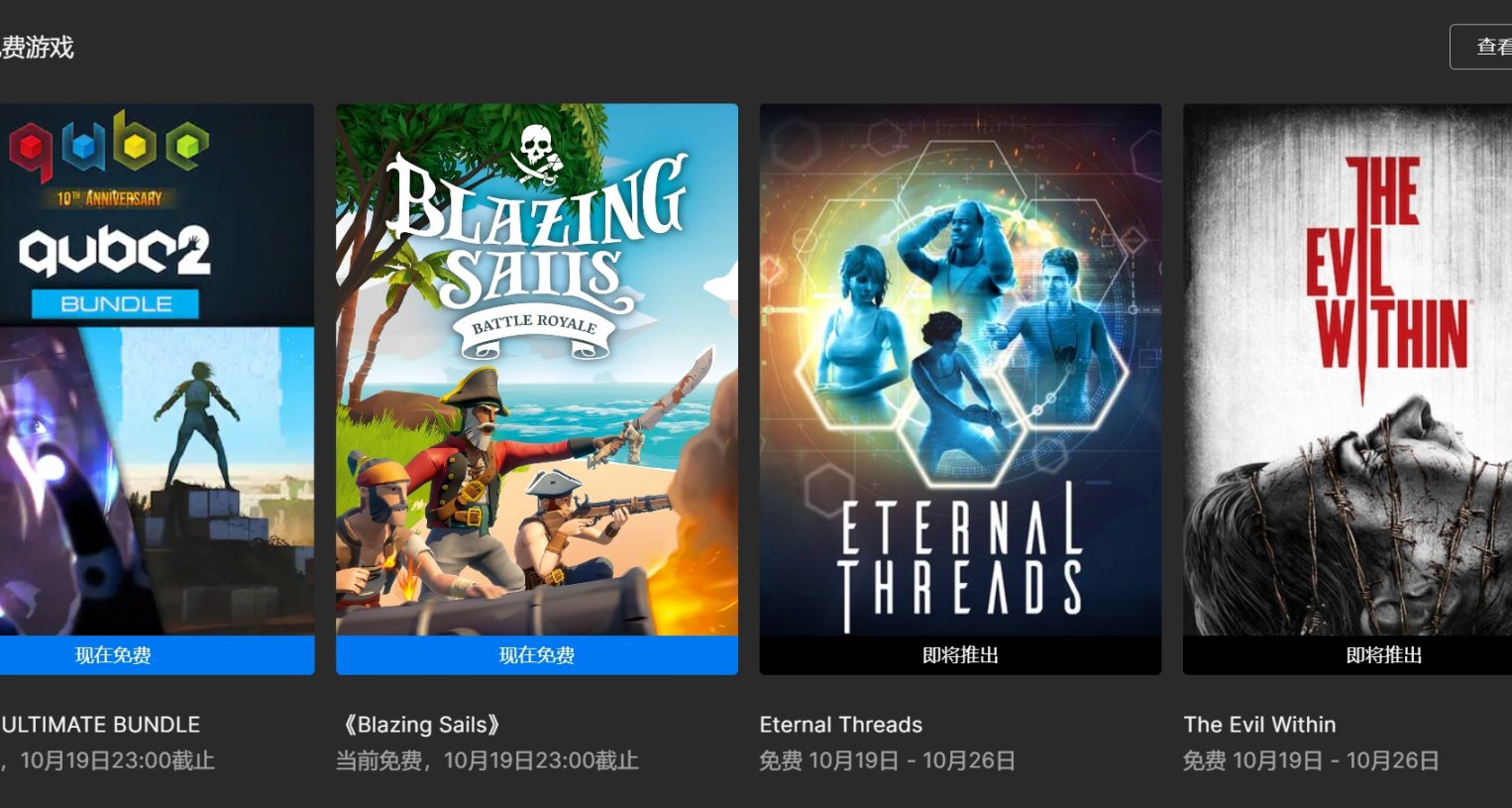Click the 免费游戏 section heading
This screenshot has width=1512, height=808.
point(37,48)
